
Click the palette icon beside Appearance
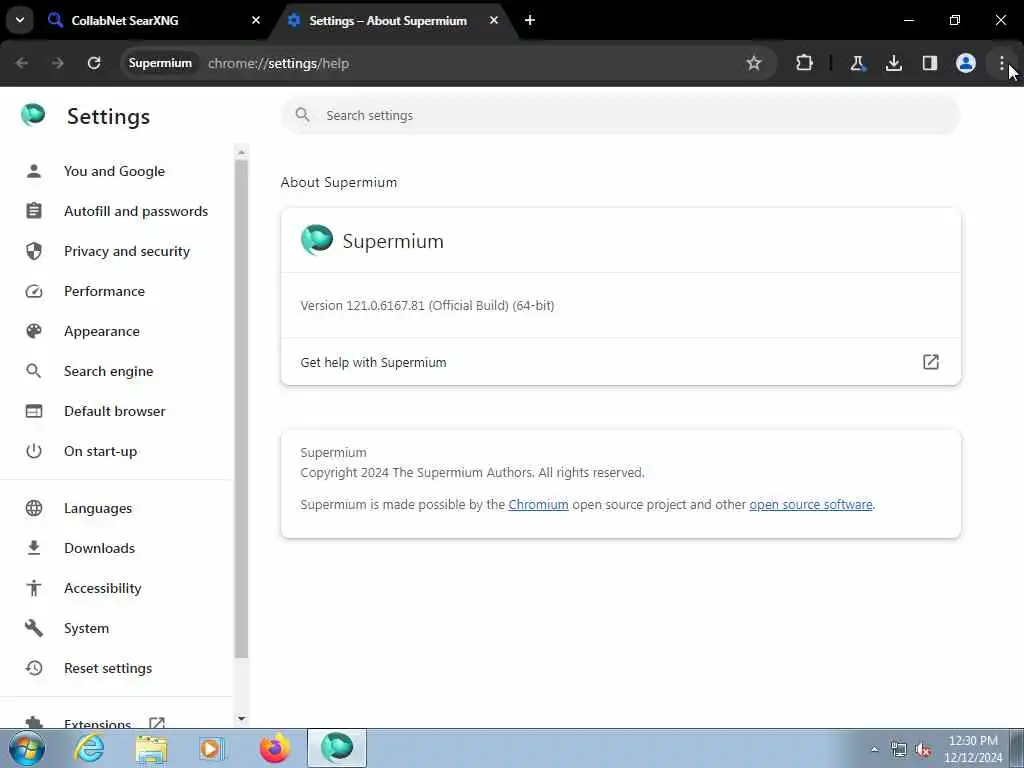34,331
